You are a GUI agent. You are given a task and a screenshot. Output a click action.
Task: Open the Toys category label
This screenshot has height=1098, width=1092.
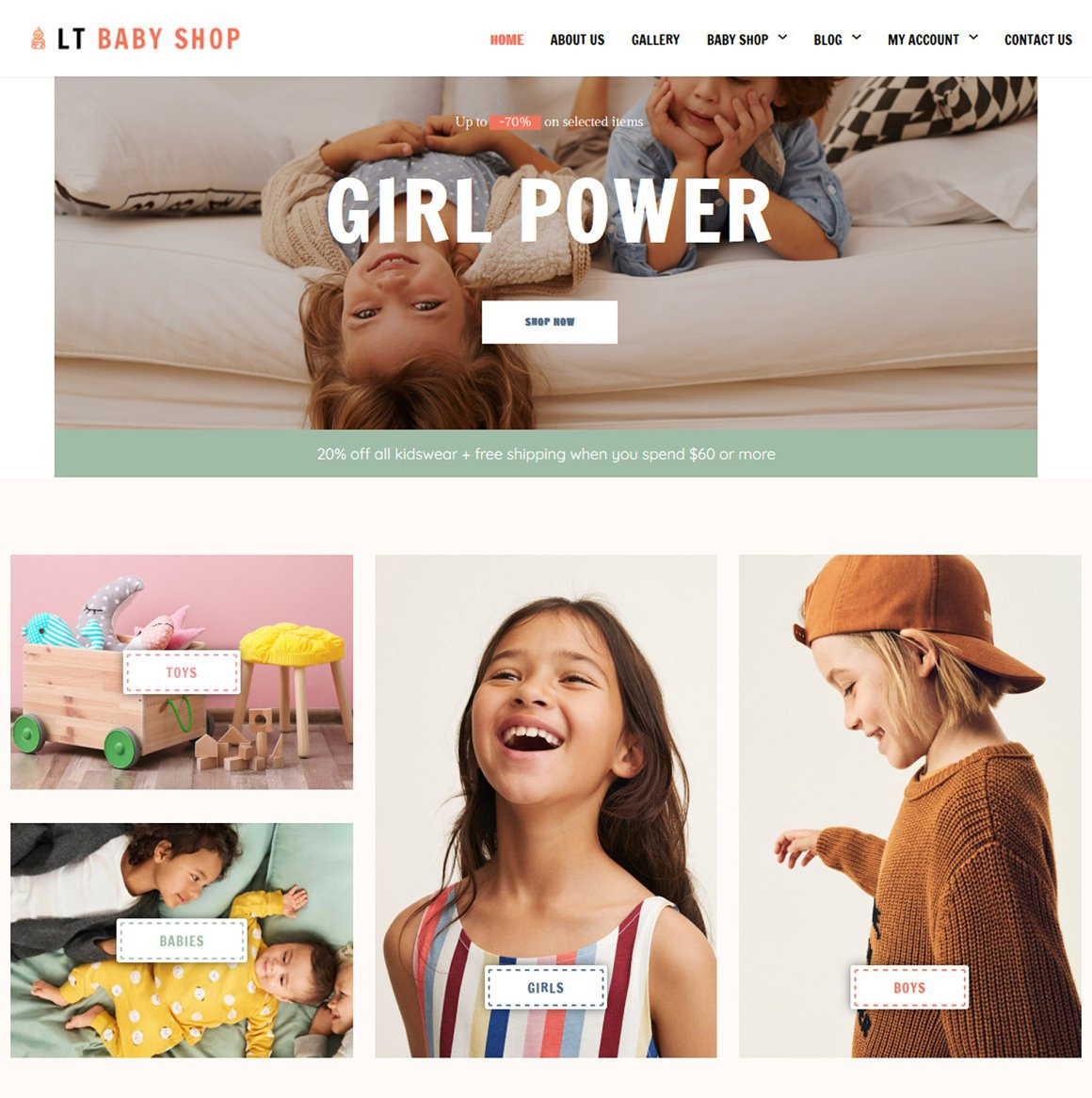click(x=182, y=672)
